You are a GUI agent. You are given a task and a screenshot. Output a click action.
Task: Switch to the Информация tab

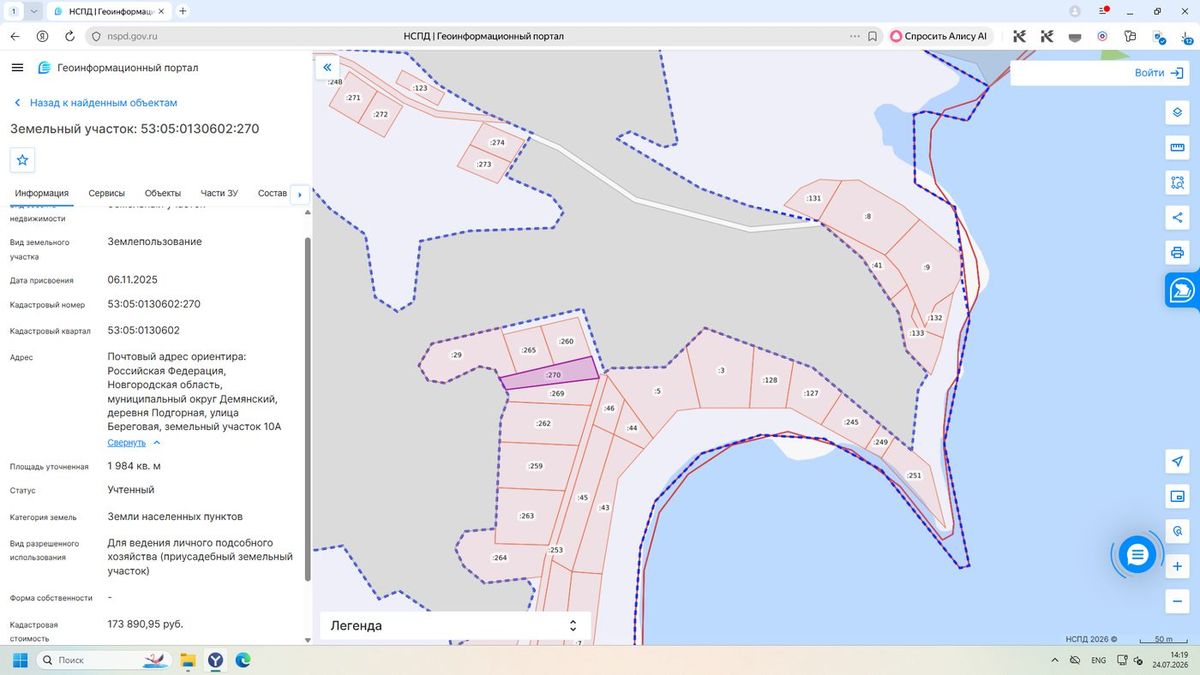(42, 193)
